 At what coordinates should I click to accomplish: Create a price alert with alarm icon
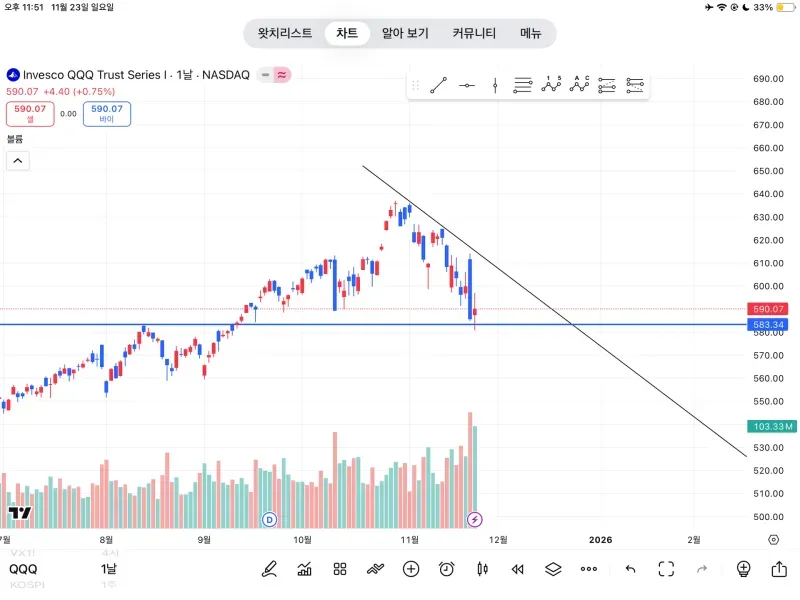pos(446,569)
